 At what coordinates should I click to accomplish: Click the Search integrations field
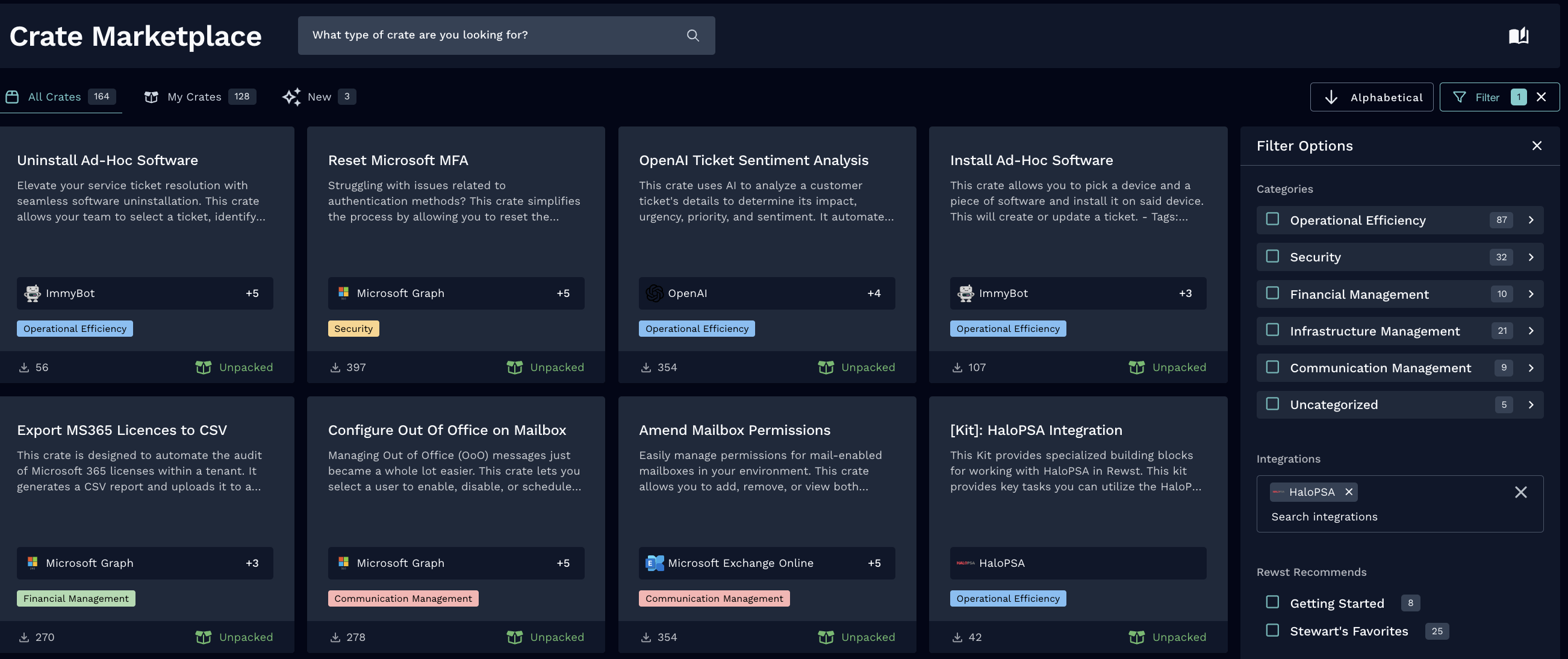click(x=1325, y=516)
